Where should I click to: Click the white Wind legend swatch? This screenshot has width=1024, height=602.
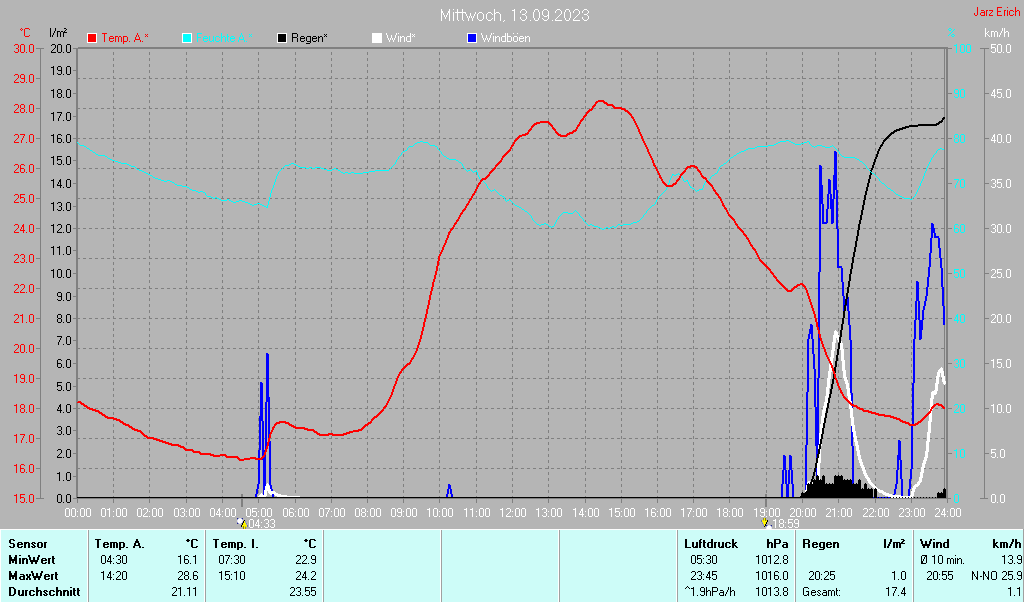coord(376,38)
